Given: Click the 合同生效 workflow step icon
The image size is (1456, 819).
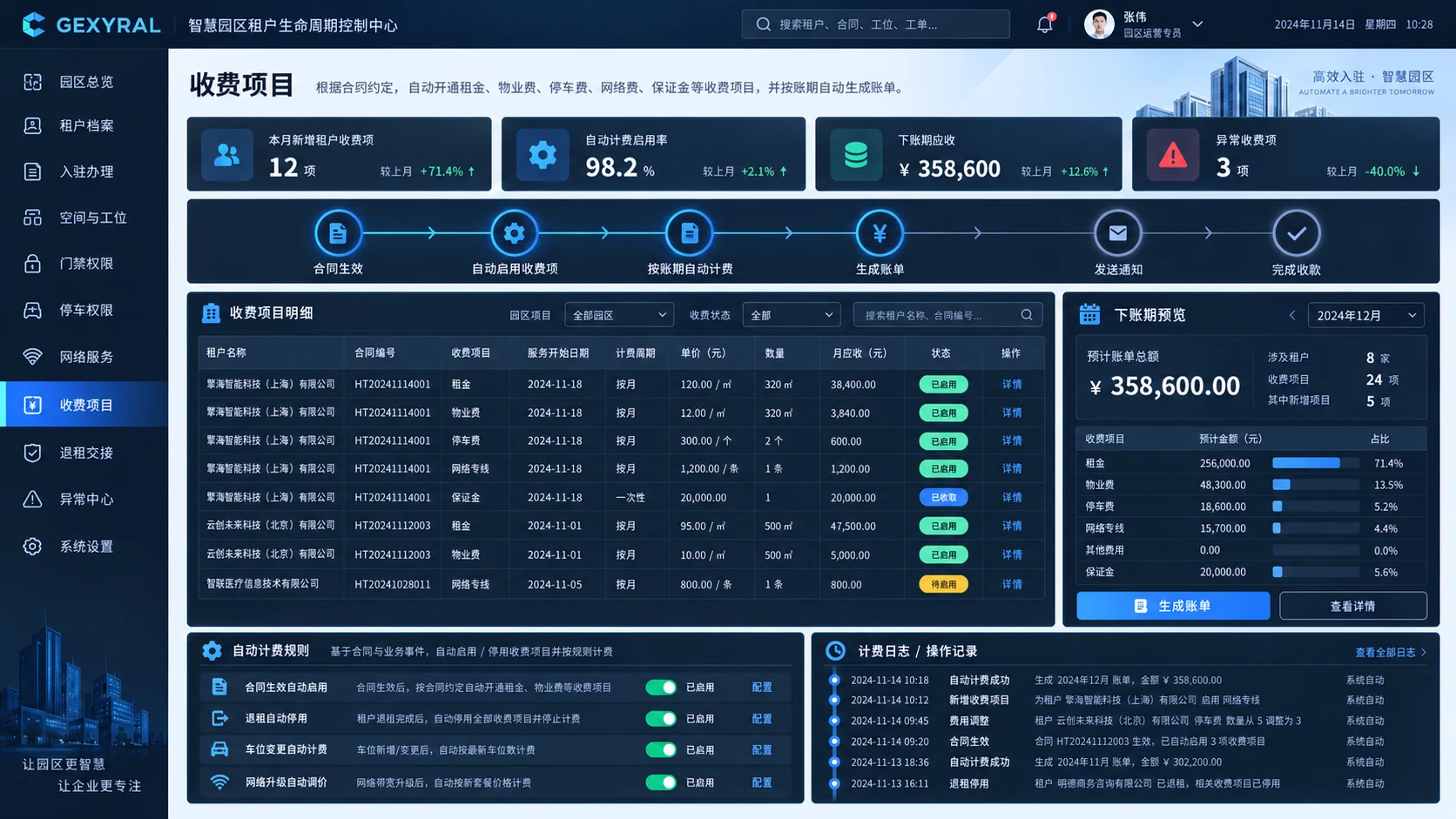Looking at the screenshot, I should click(x=338, y=232).
